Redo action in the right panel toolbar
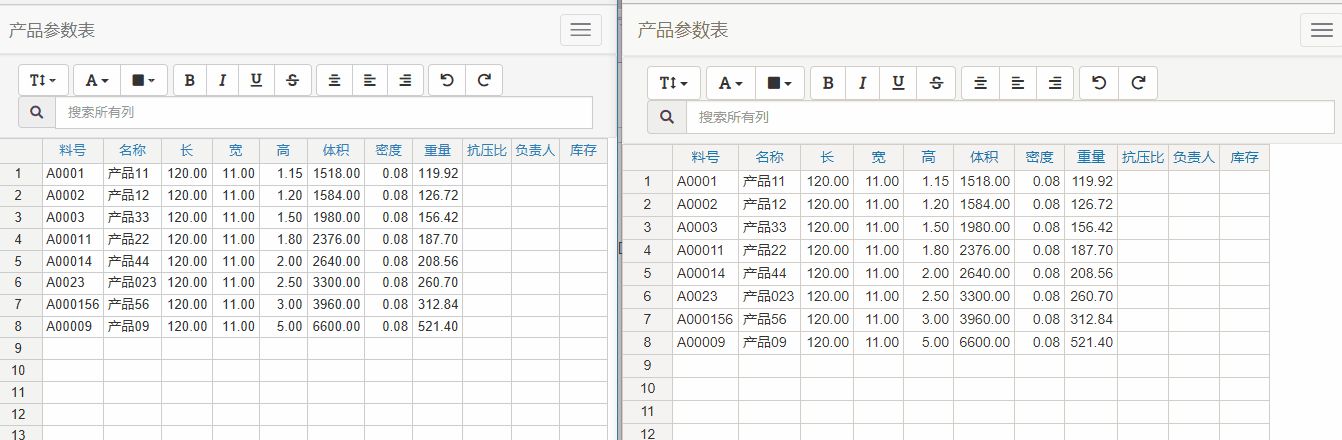 coord(1137,83)
